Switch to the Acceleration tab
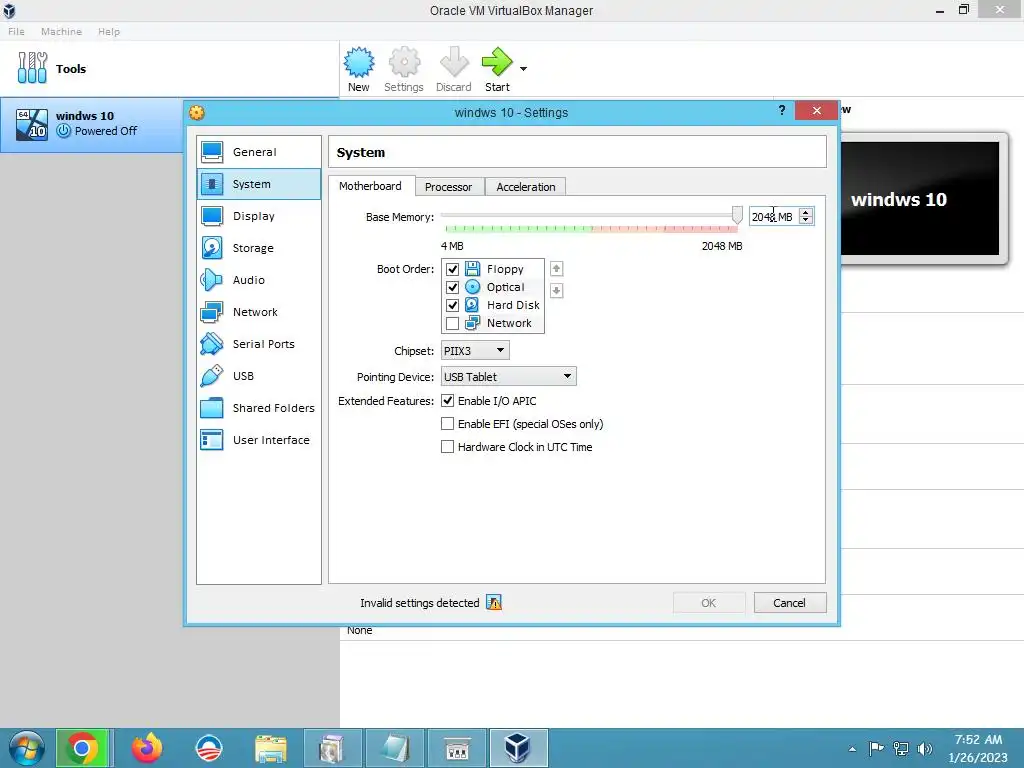This screenshot has width=1024, height=768. click(526, 187)
